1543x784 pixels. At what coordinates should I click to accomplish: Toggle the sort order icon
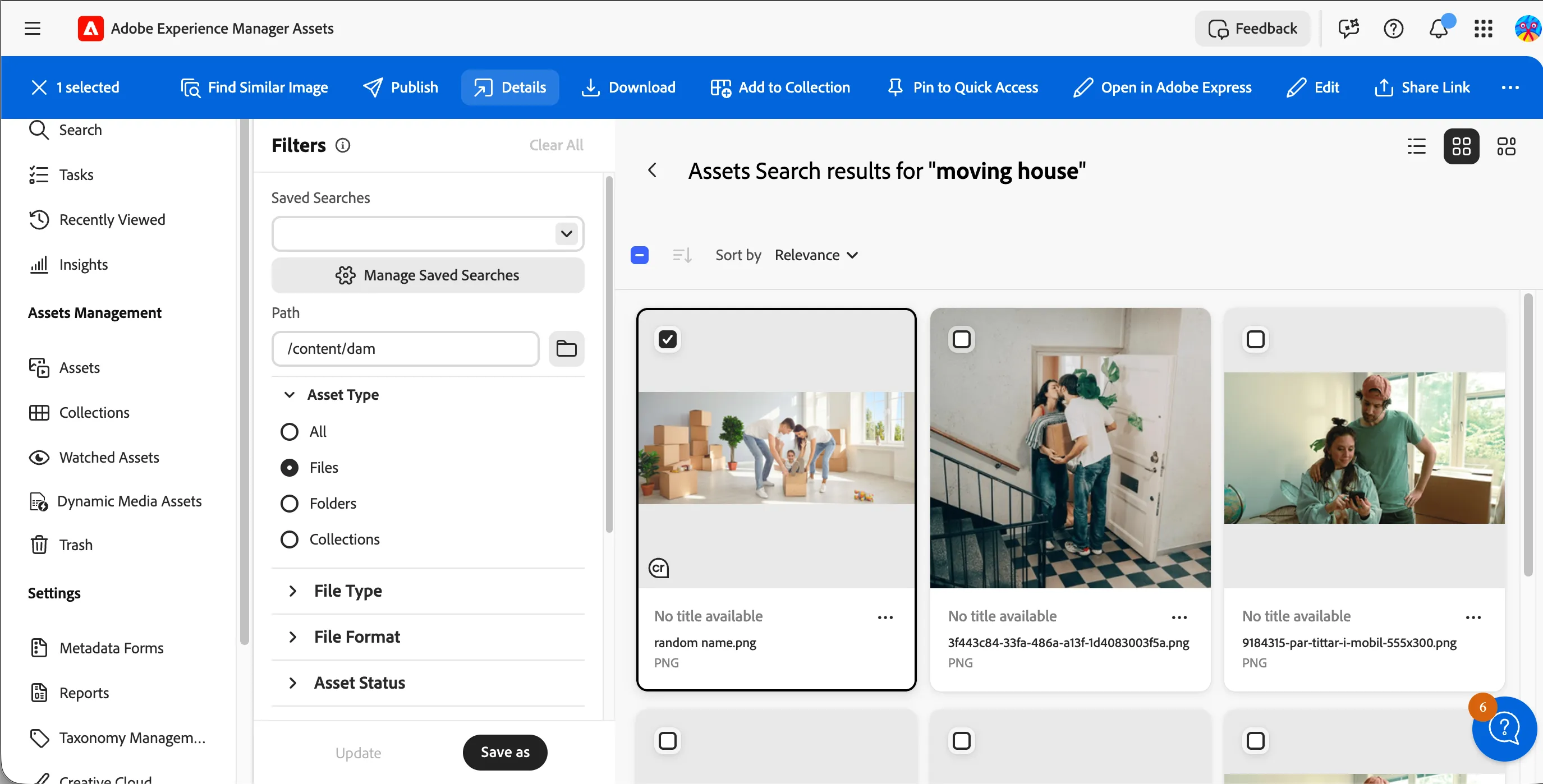click(x=682, y=256)
